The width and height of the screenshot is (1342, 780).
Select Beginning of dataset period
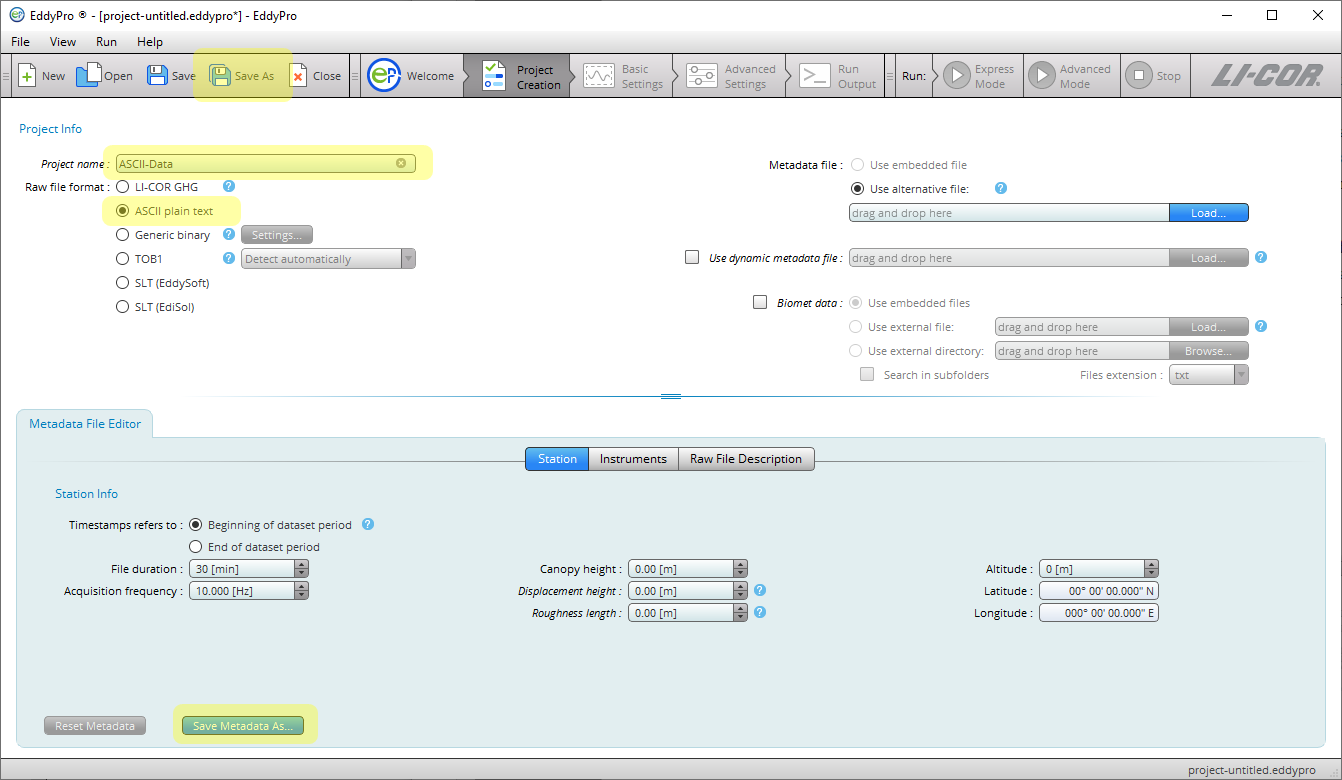pos(196,525)
